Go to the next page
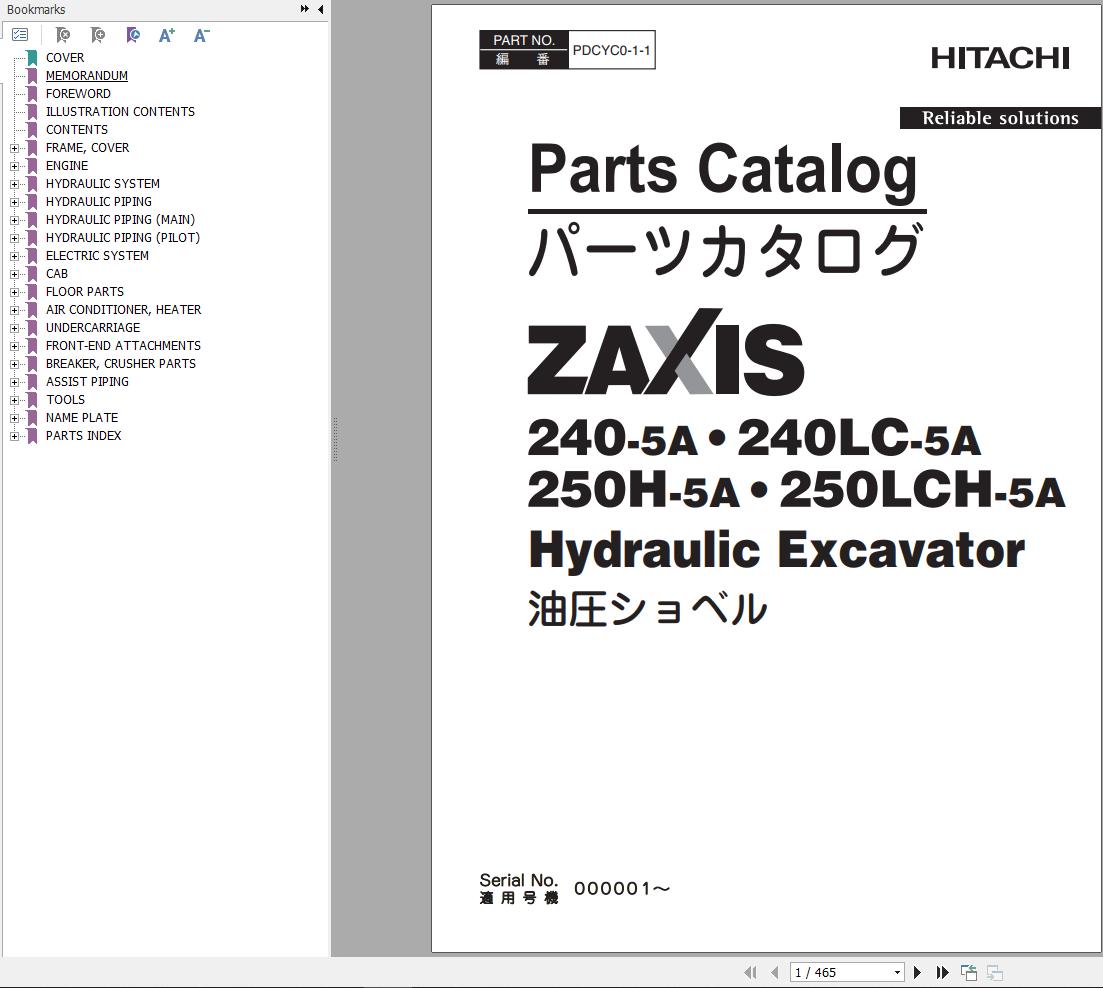This screenshot has height=988, width=1103. (x=917, y=973)
